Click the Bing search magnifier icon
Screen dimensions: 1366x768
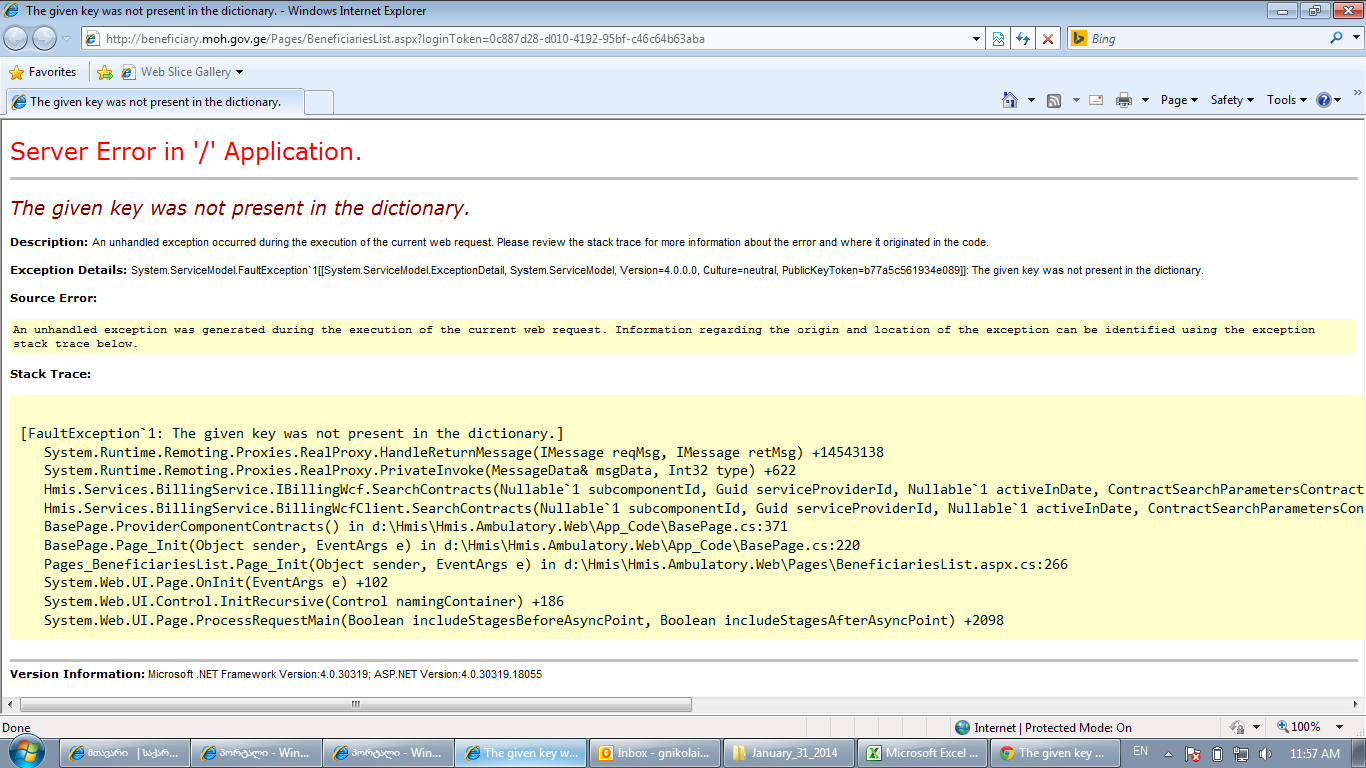(x=1337, y=38)
